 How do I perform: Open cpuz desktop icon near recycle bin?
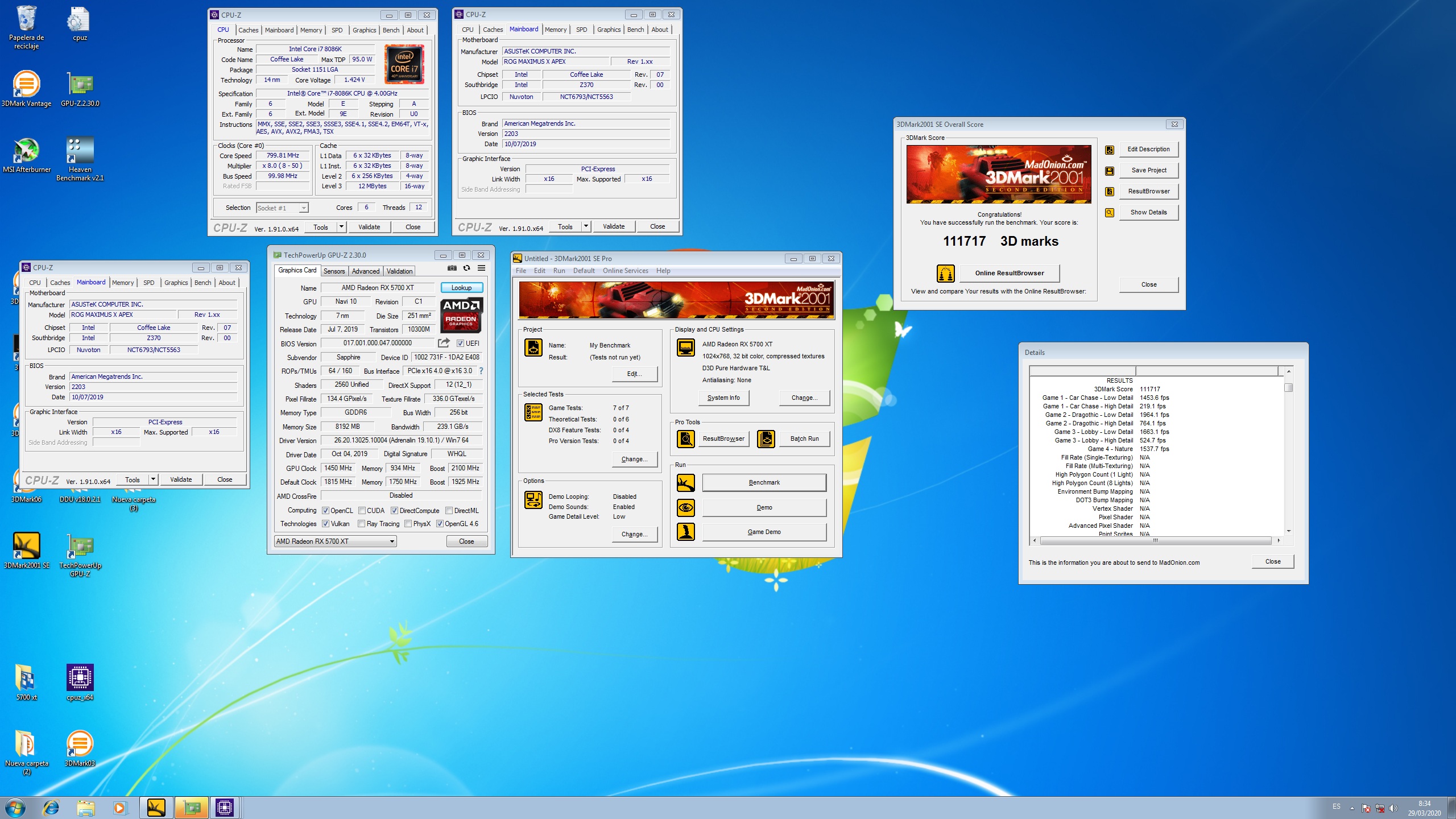[80, 24]
